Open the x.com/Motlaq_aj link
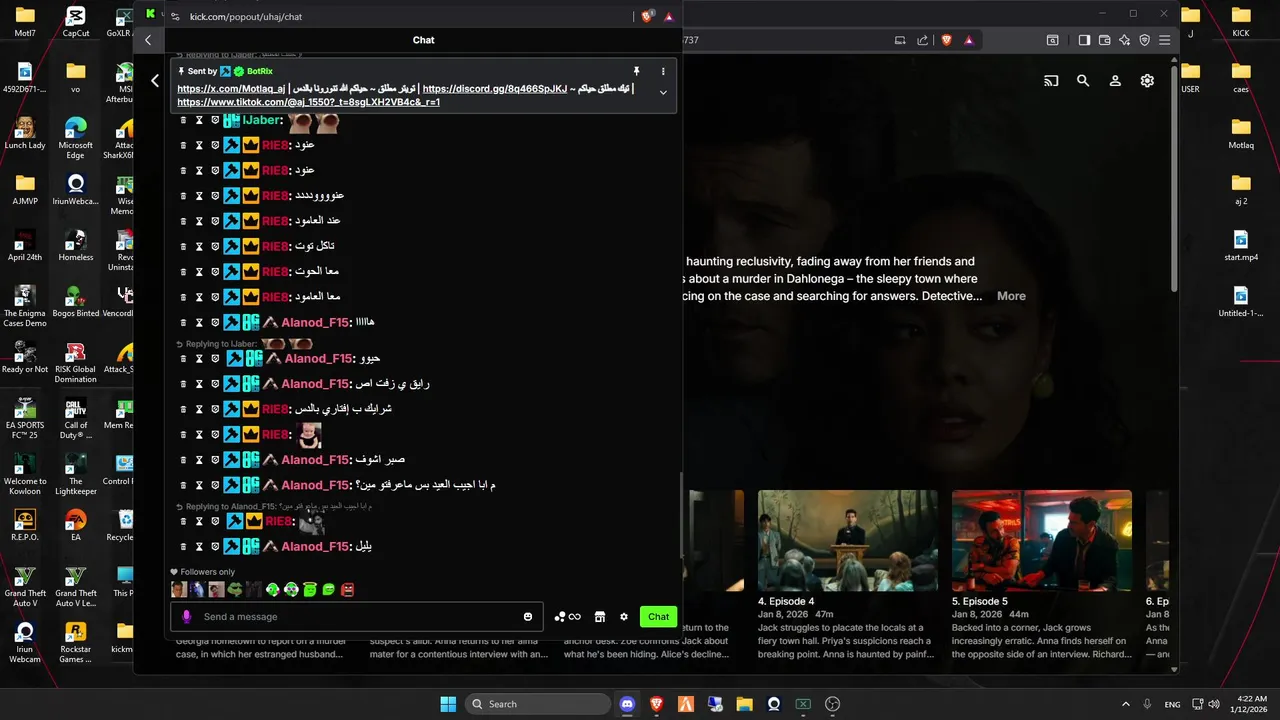1280x720 pixels. tap(231, 88)
